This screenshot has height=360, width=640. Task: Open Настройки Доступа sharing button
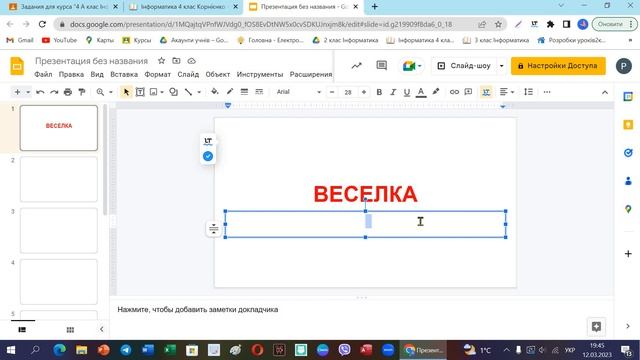tap(558, 66)
